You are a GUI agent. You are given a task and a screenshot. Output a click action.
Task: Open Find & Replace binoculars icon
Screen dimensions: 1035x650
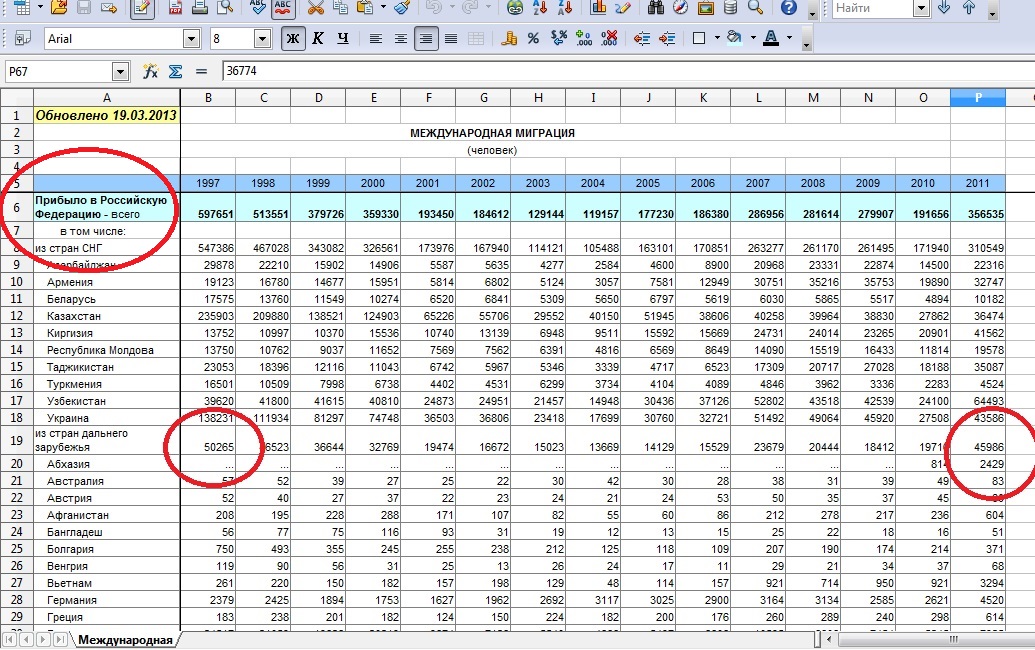[x=656, y=9]
